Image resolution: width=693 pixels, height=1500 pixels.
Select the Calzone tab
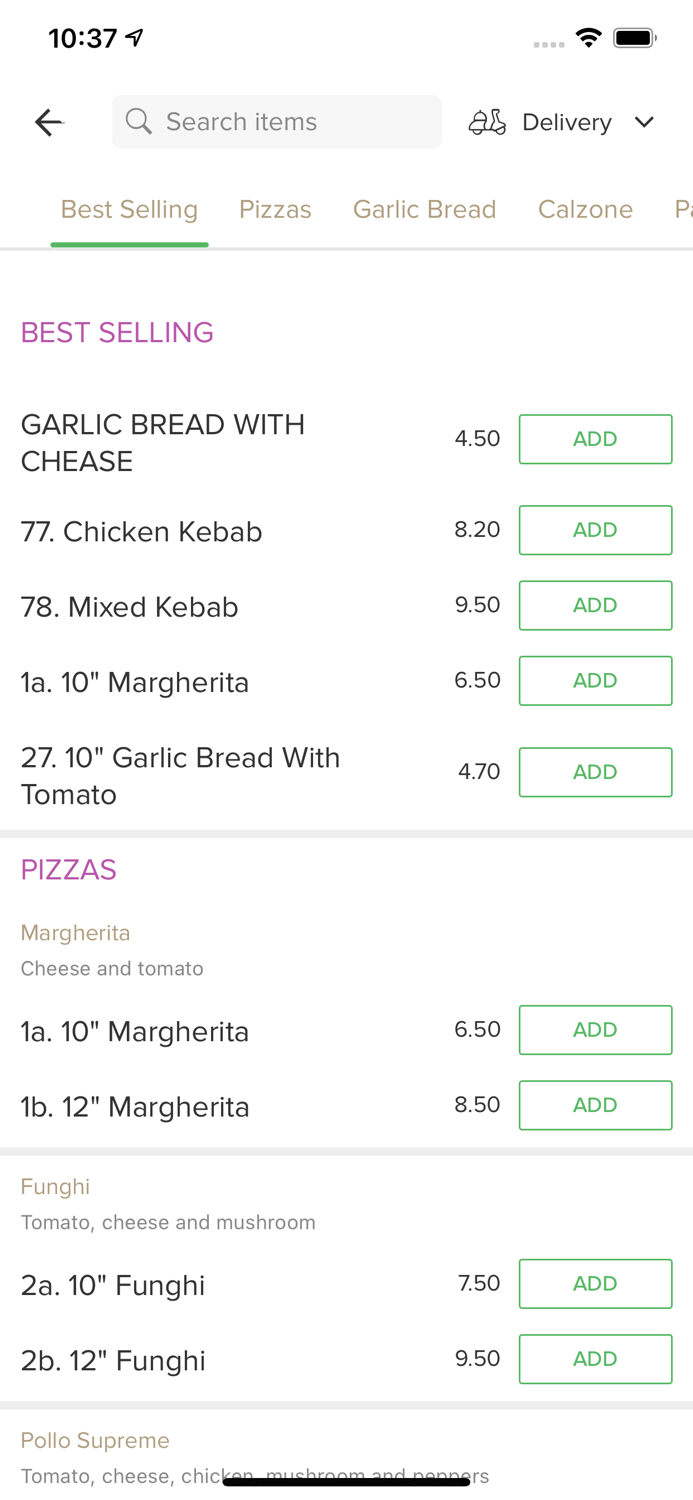click(x=586, y=209)
